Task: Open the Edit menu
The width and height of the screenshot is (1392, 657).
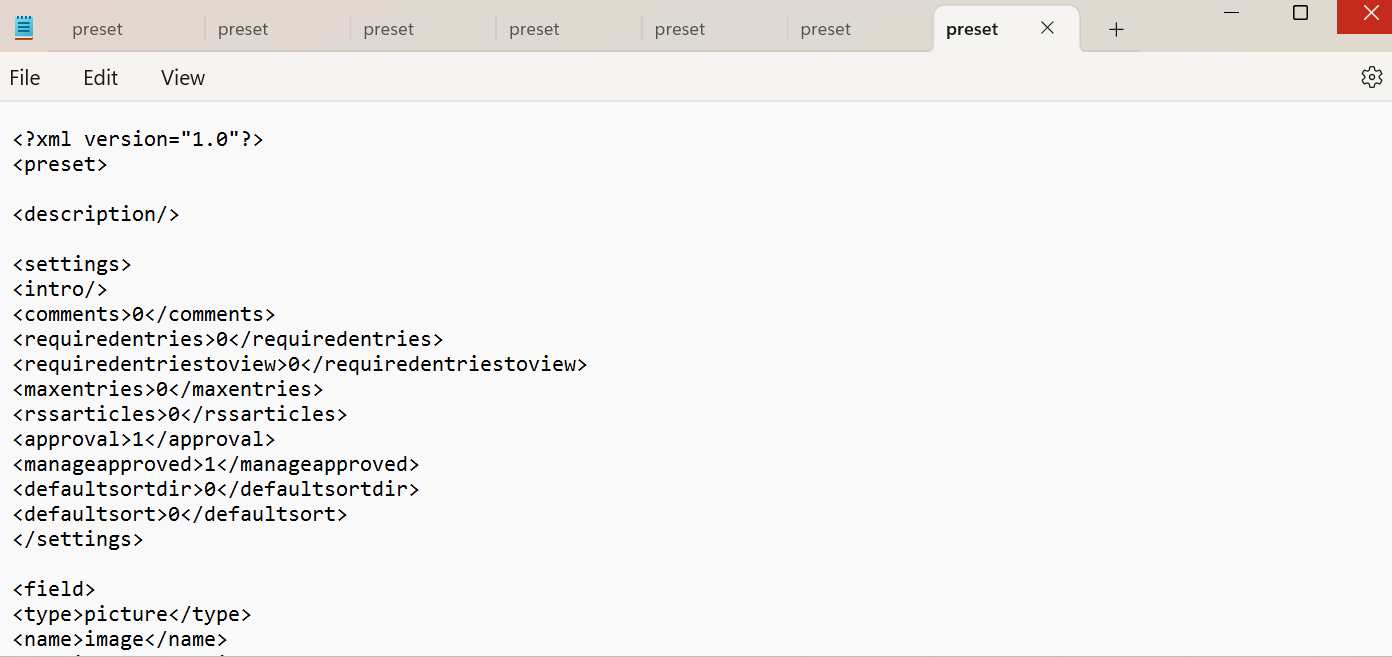Action: [x=100, y=77]
